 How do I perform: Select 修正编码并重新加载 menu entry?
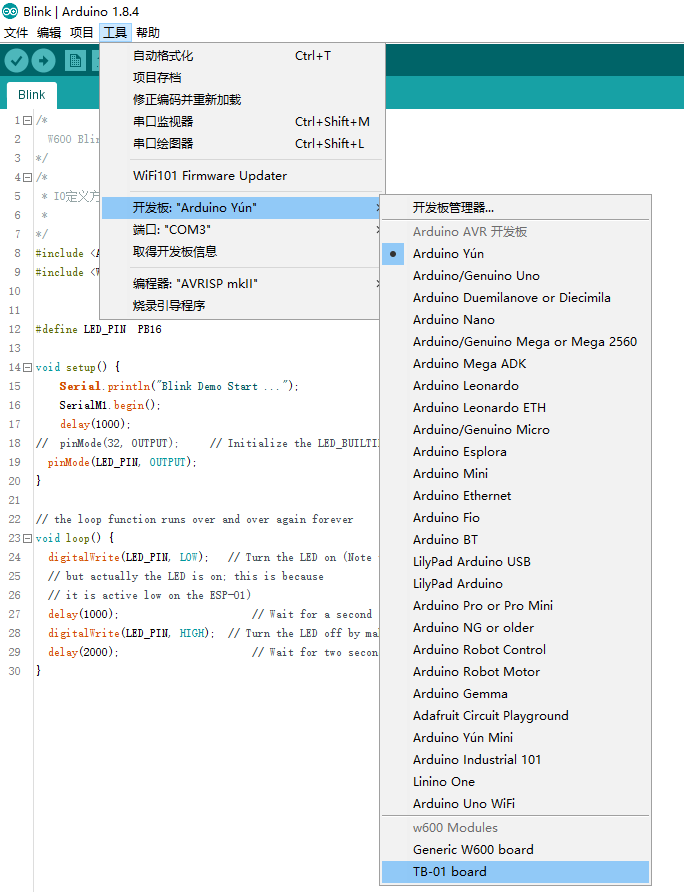tap(242, 100)
